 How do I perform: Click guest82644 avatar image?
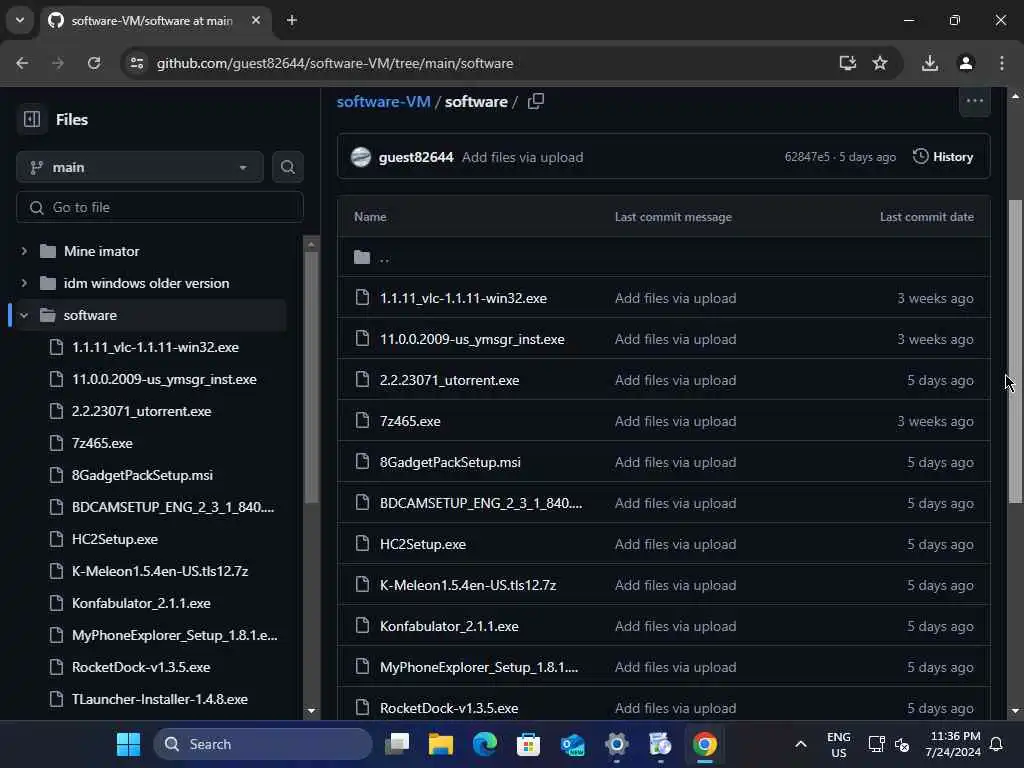coord(360,157)
